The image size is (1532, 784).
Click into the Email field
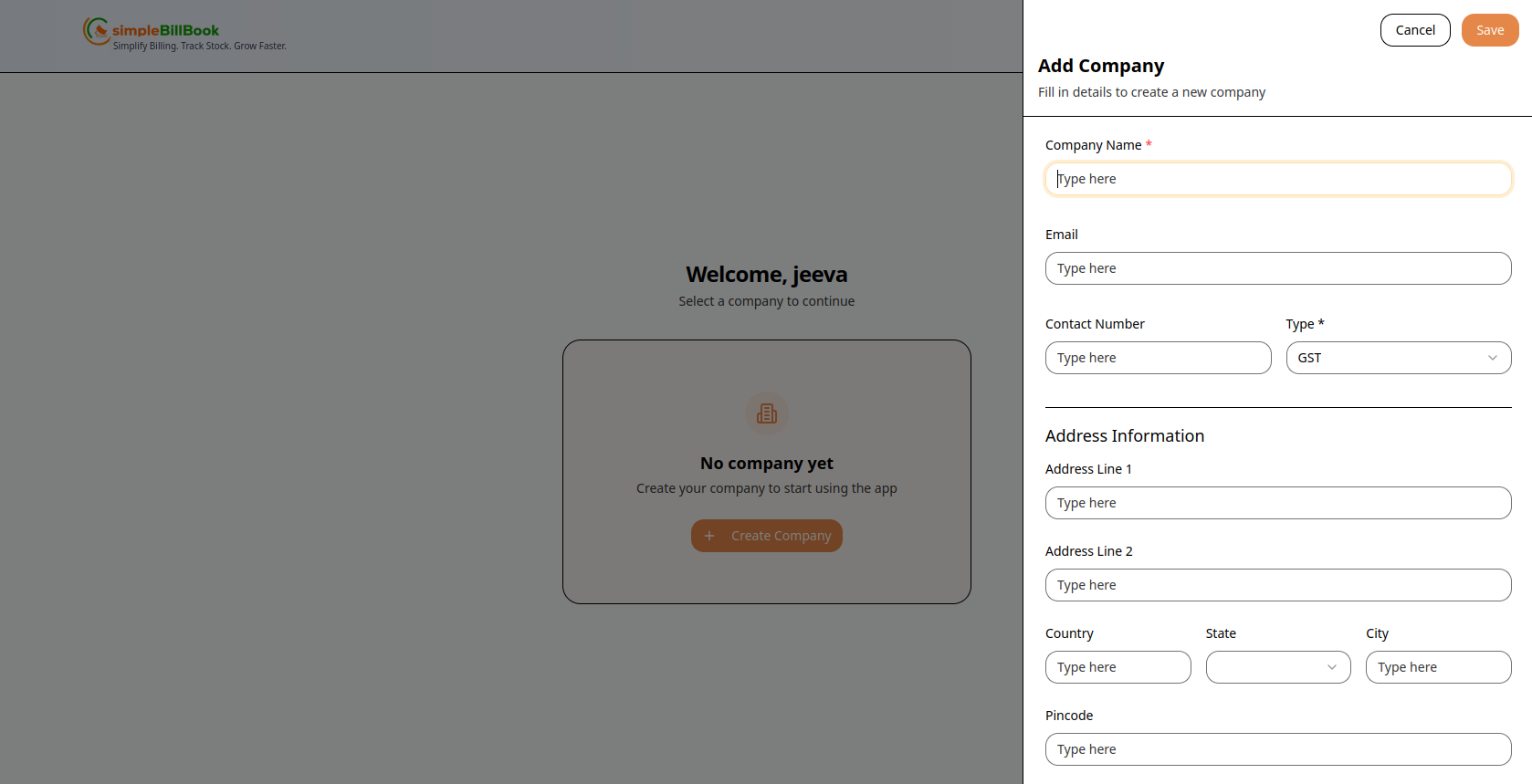1278,268
